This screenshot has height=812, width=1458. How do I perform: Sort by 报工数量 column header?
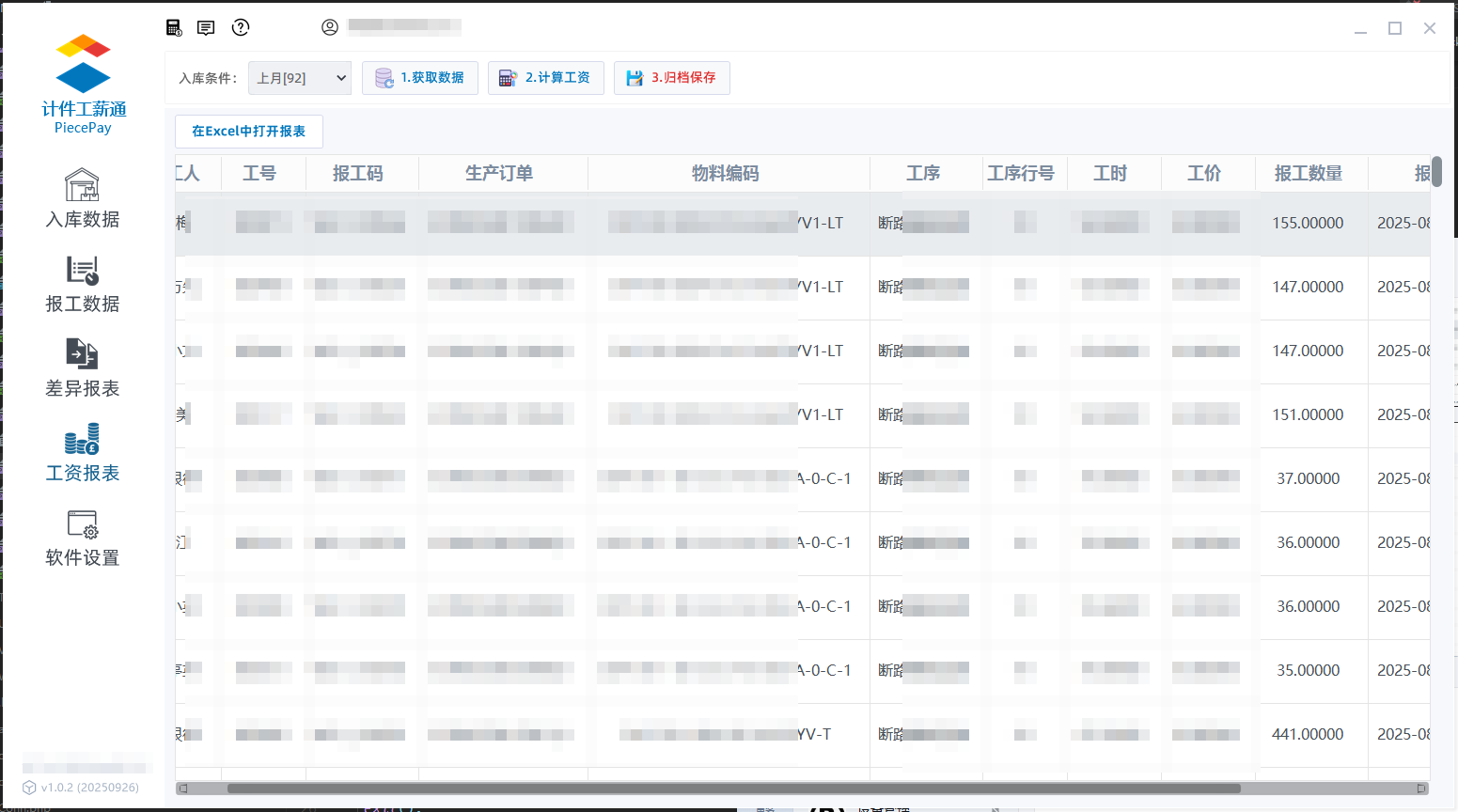pyautogui.click(x=1308, y=174)
